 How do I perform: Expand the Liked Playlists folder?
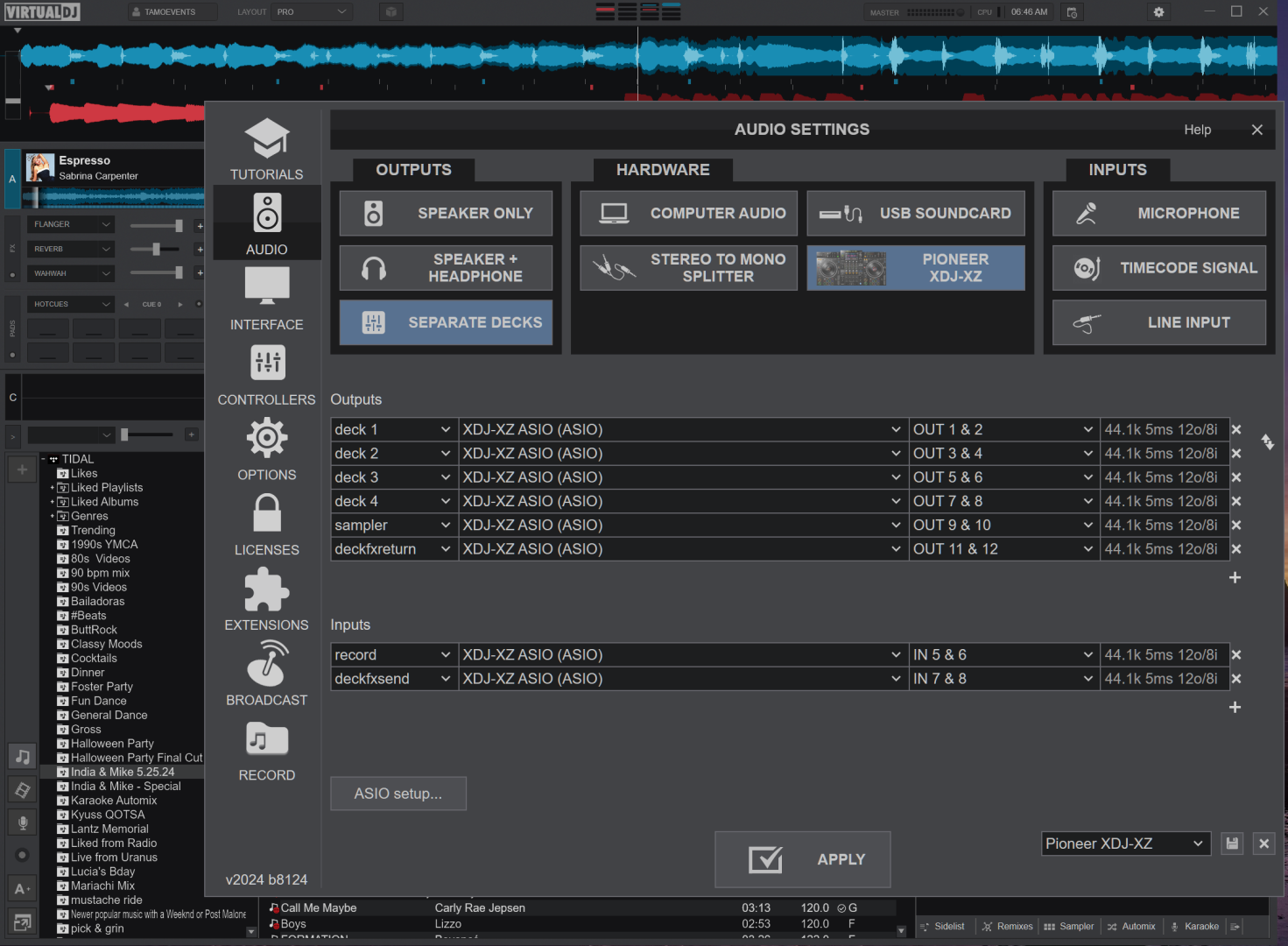click(52, 488)
